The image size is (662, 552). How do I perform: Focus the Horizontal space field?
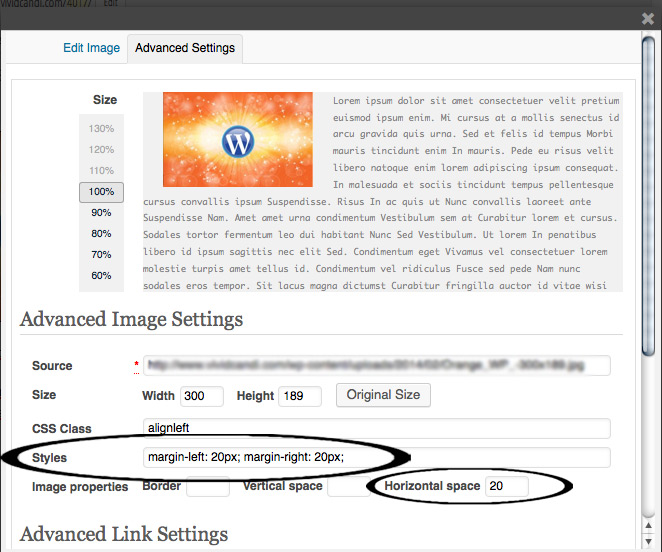(x=506, y=487)
